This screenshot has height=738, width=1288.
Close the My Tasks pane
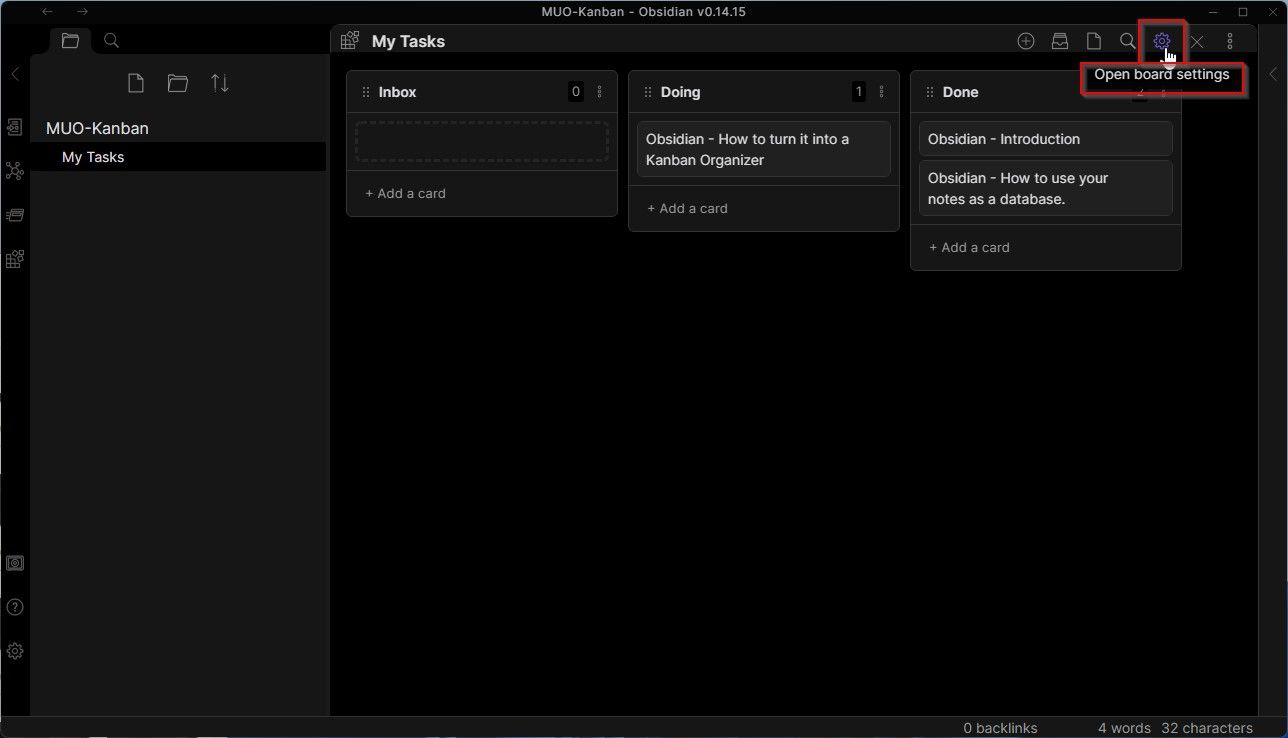click(1197, 42)
